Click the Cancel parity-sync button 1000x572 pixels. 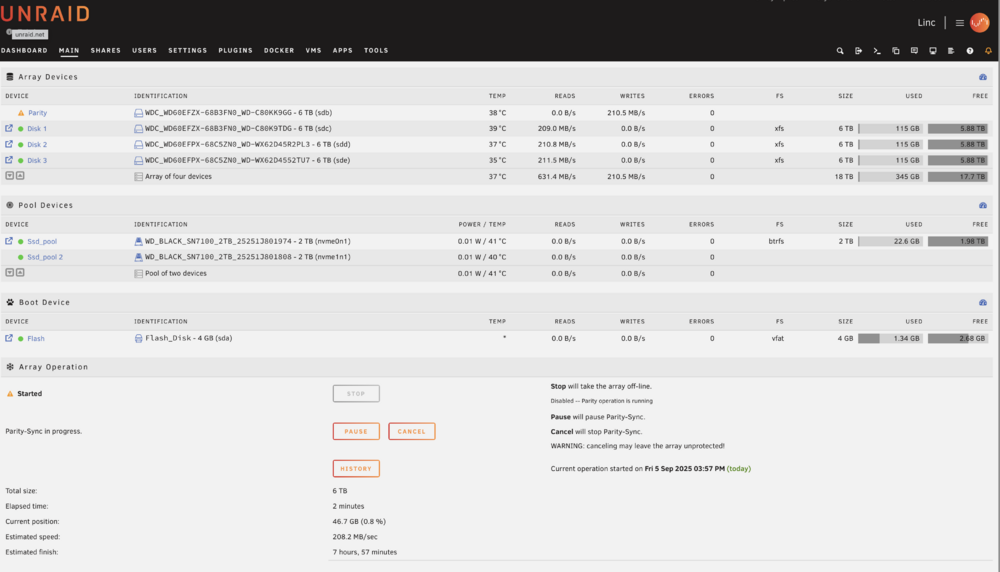tap(411, 431)
